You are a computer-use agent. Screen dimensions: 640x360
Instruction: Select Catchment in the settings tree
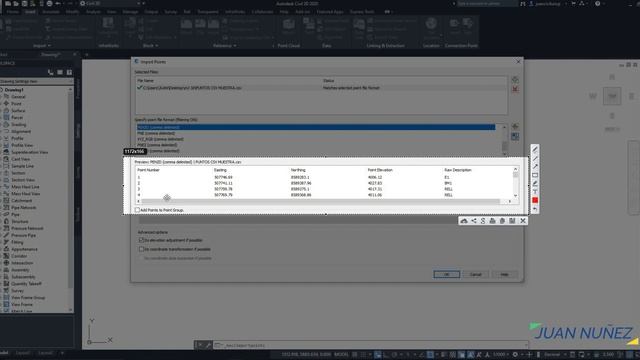click(21, 201)
